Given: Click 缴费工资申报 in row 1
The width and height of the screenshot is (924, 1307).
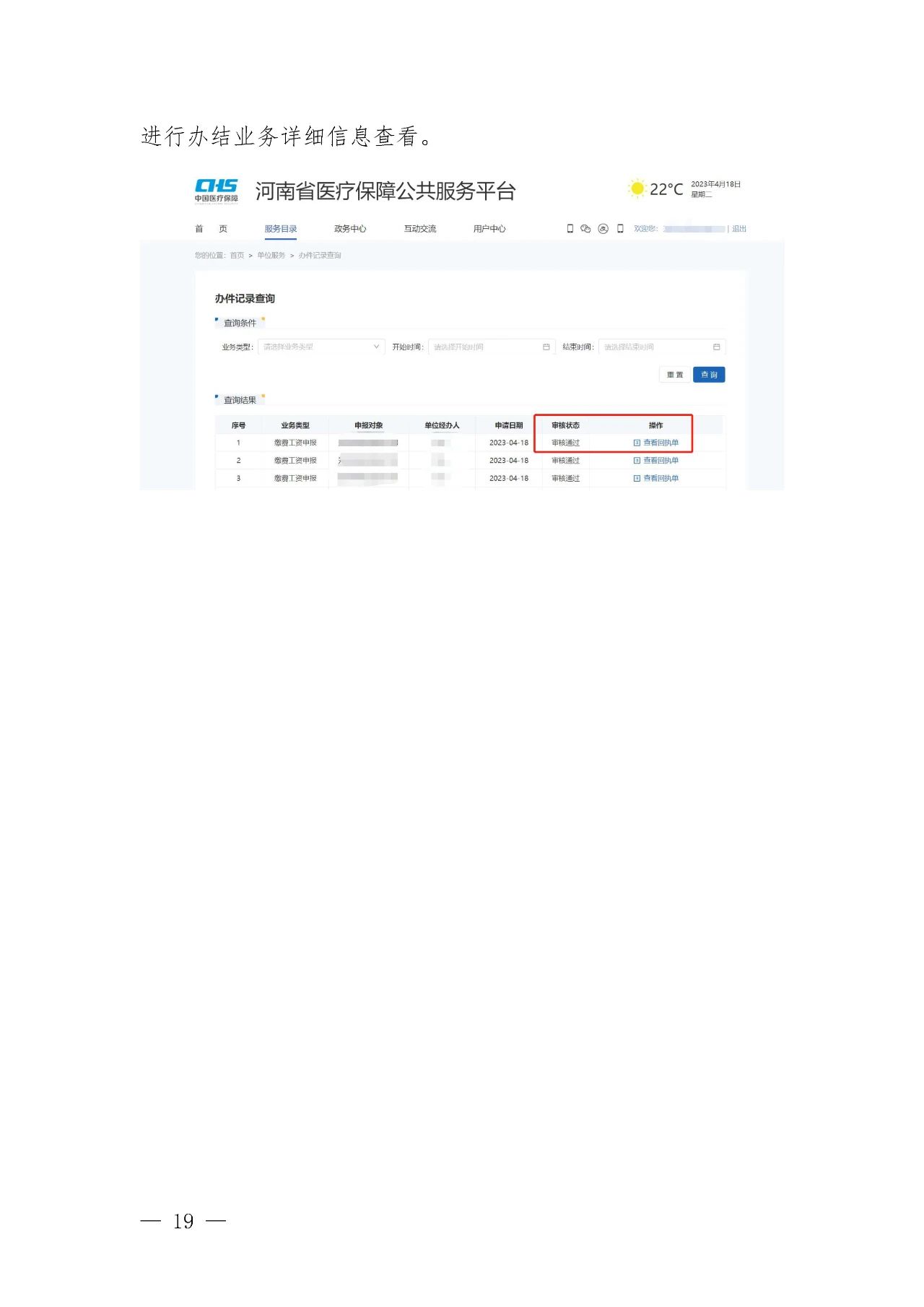Looking at the screenshot, I should point(295,443).
